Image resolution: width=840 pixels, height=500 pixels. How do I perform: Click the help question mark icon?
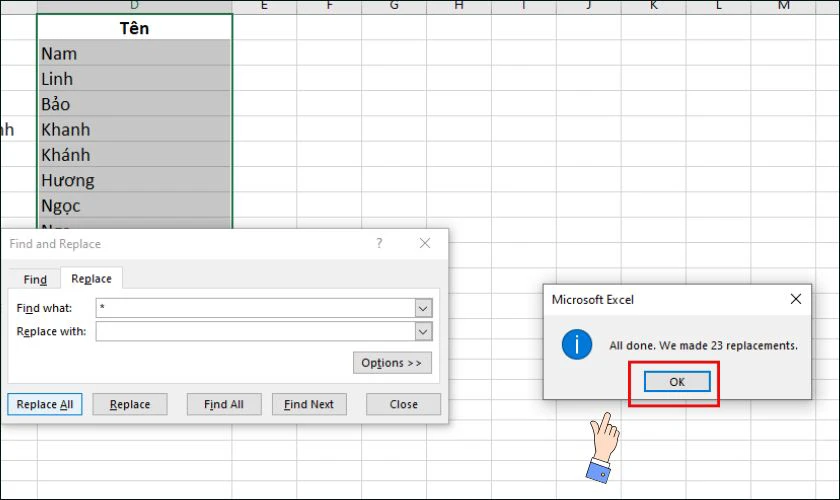coord(379,243)
